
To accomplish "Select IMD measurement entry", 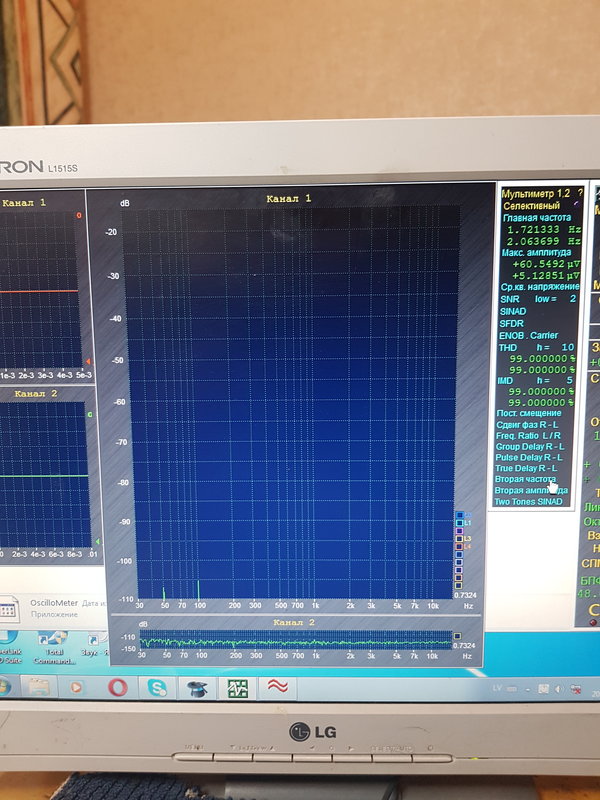I will (x=506, y=381).
